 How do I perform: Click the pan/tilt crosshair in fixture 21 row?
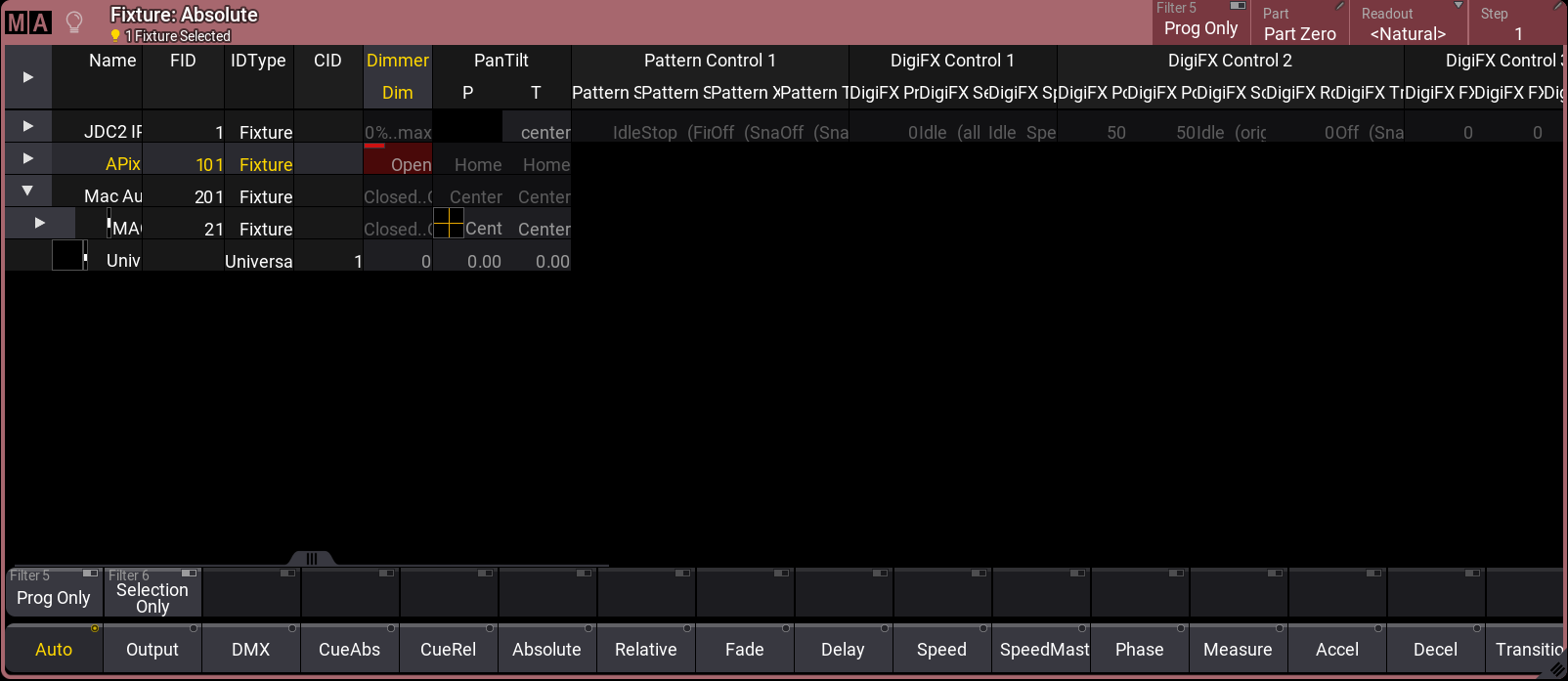[x=448, y=223]
